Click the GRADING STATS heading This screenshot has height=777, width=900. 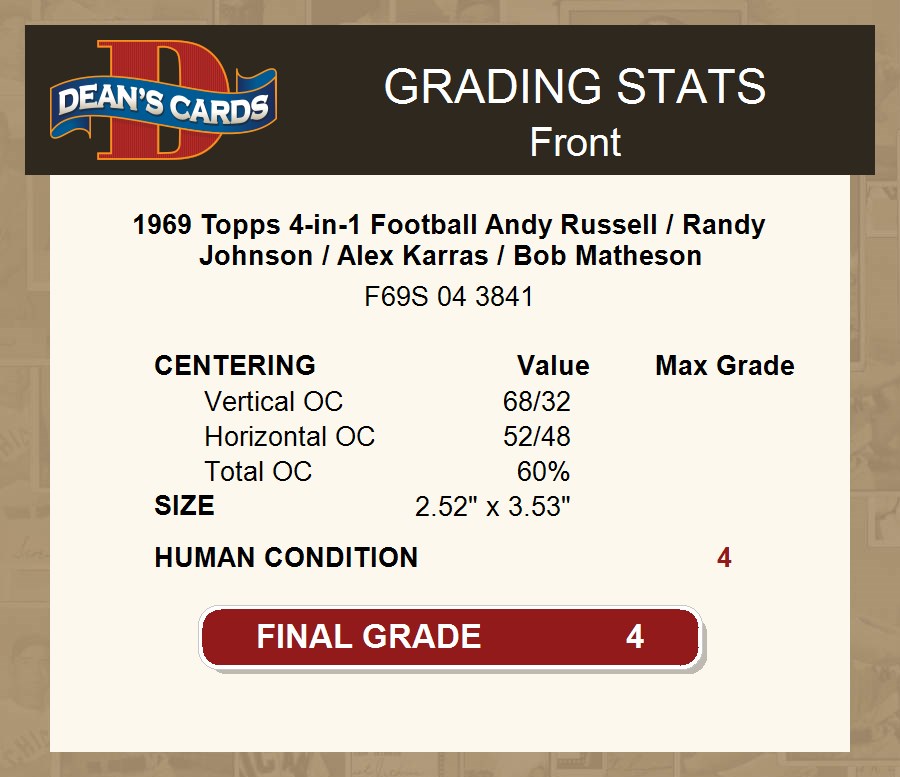tap(575, 86)
